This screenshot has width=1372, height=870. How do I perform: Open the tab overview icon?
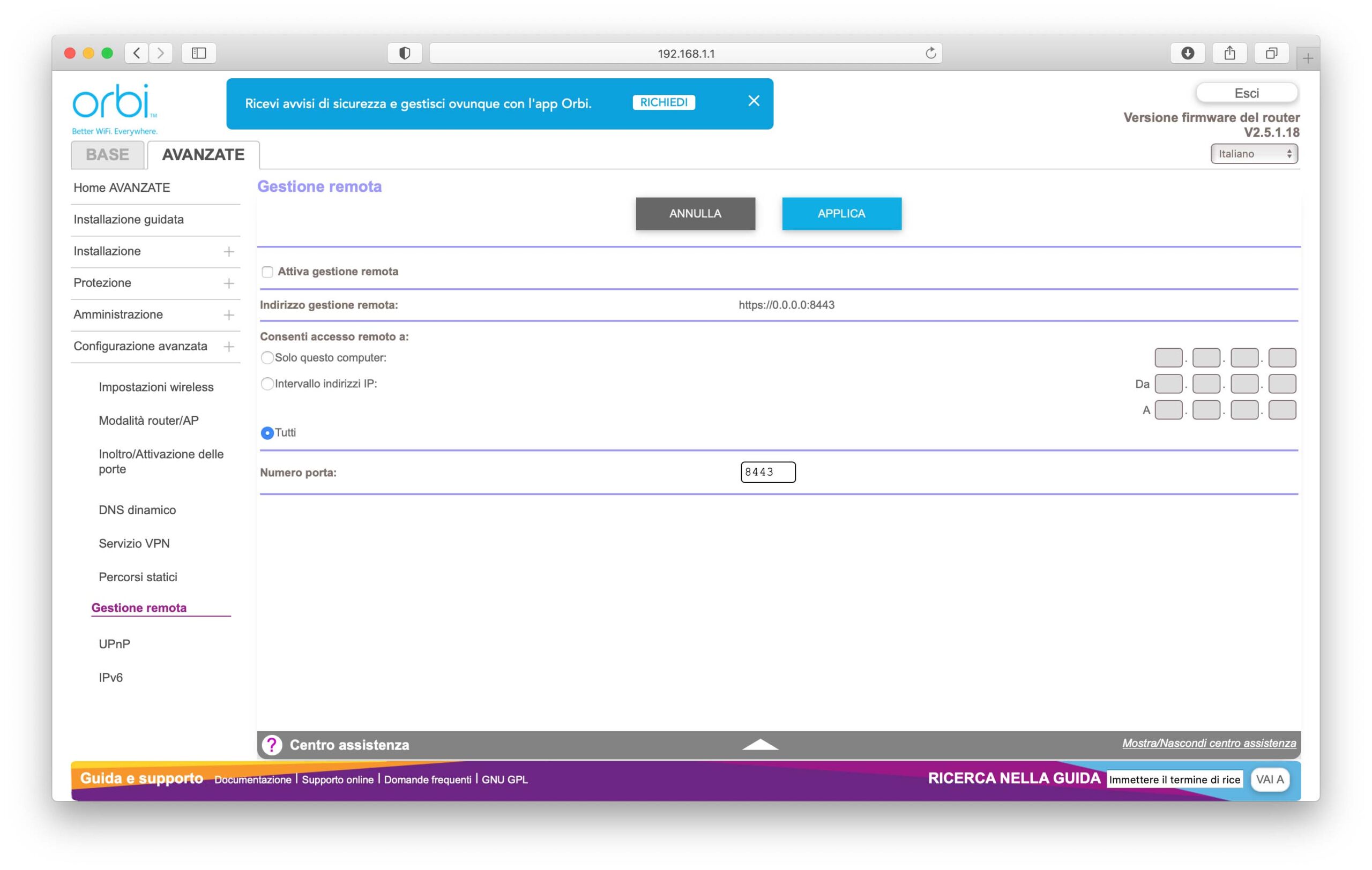pos(1271,53)
